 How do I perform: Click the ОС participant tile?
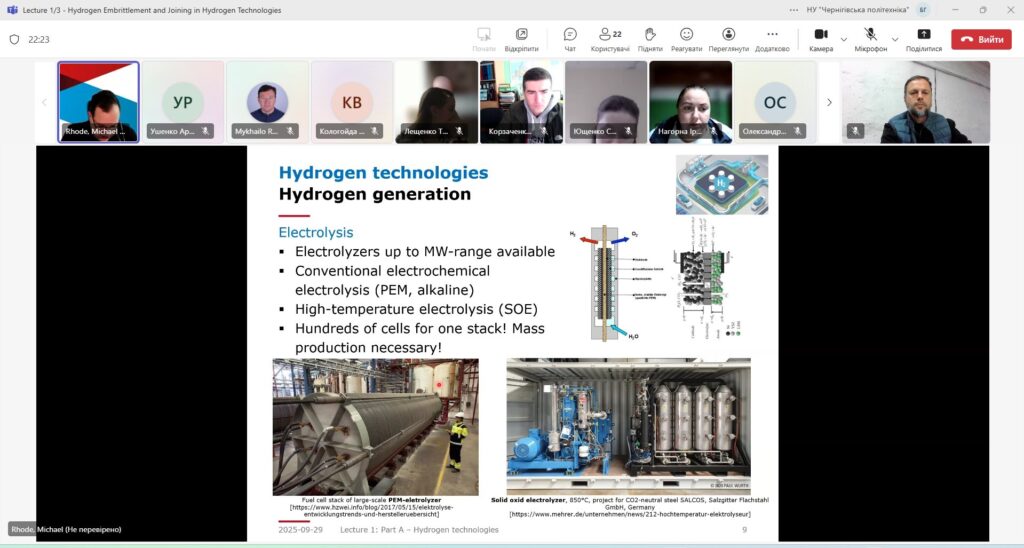tap(775, 102)
